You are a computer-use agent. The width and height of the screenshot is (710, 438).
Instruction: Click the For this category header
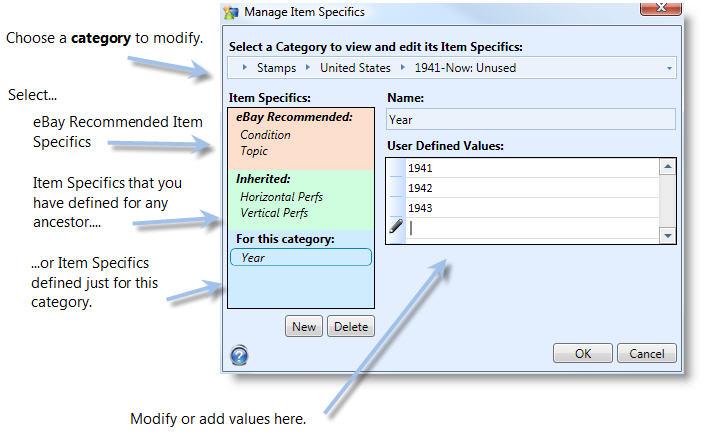pos(285,239)
